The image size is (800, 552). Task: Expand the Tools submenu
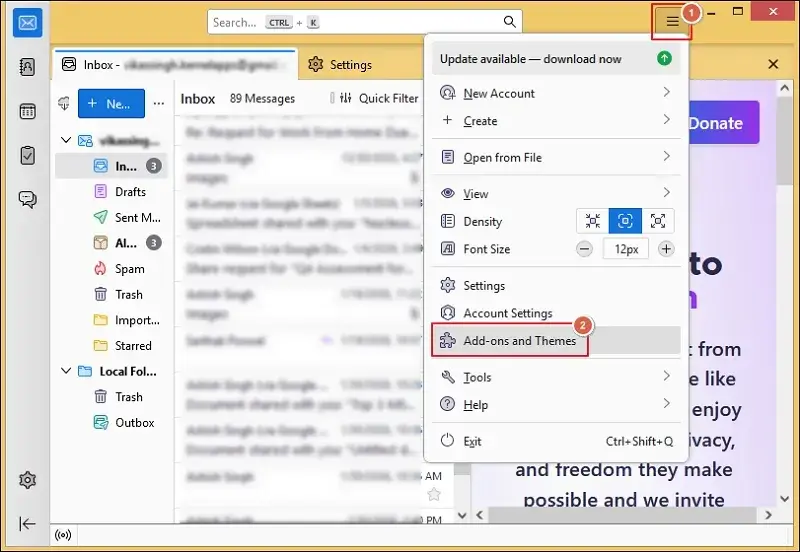click(666, 377)
